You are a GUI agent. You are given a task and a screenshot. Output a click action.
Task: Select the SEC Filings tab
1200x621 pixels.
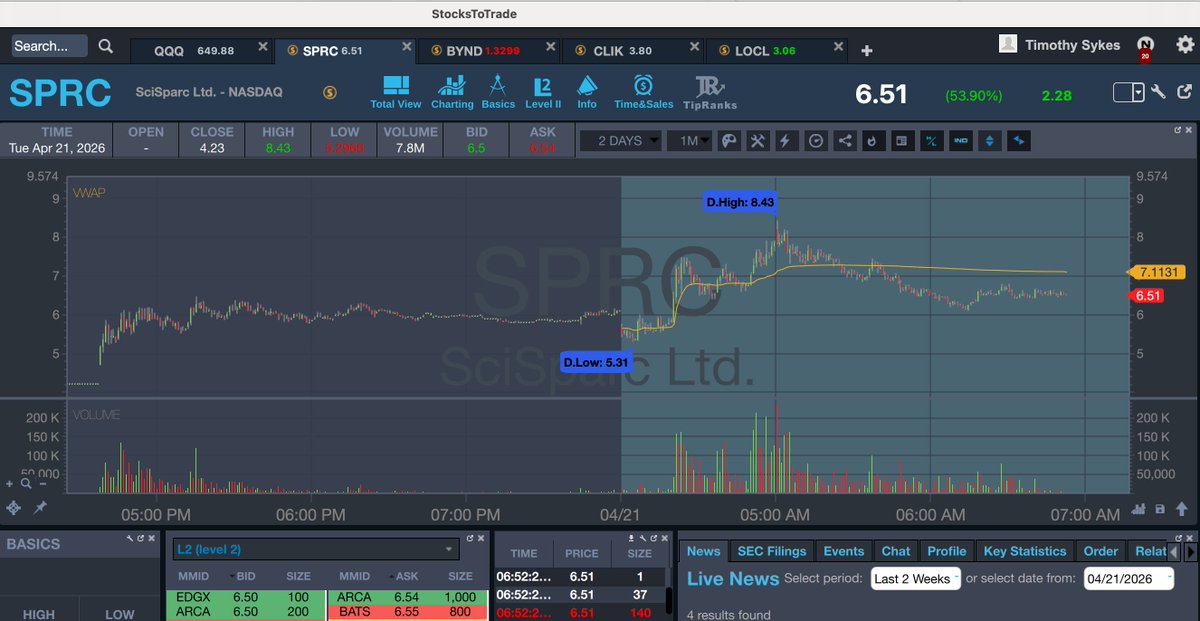pos(770,550)
